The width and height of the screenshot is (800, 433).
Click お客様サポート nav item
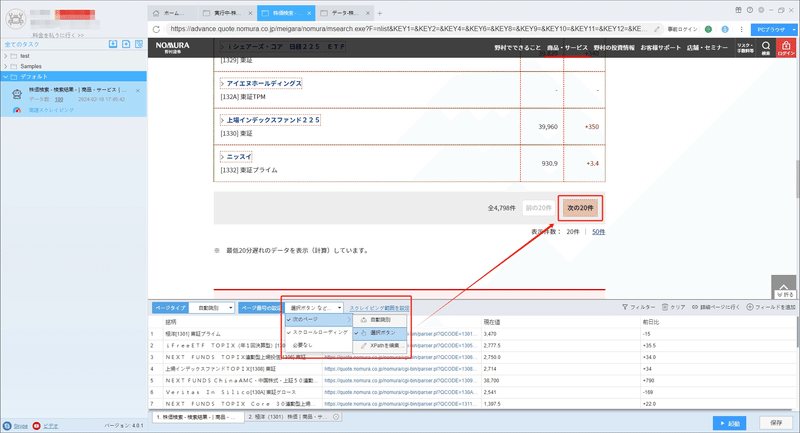tap(660, 47)
